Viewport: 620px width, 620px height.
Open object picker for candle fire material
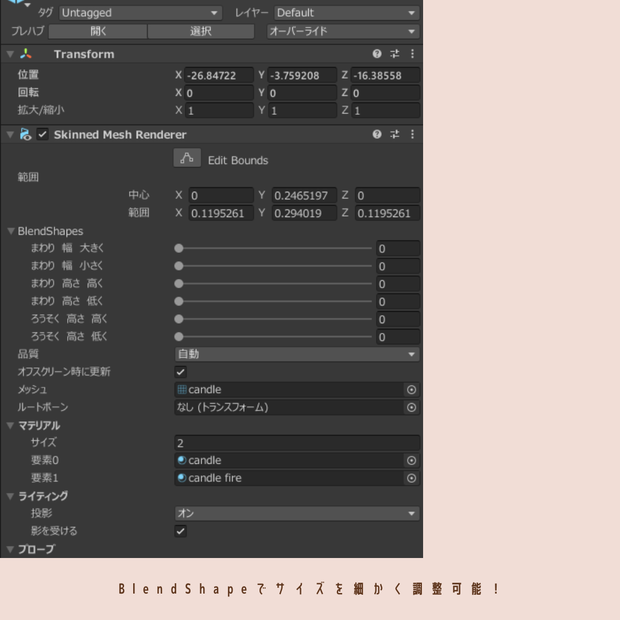[x=411, y=478]
